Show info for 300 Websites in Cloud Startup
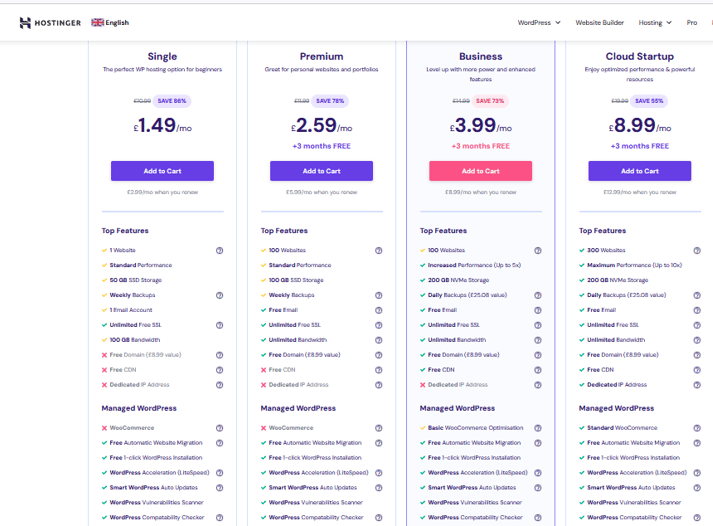 click(697, 250)
